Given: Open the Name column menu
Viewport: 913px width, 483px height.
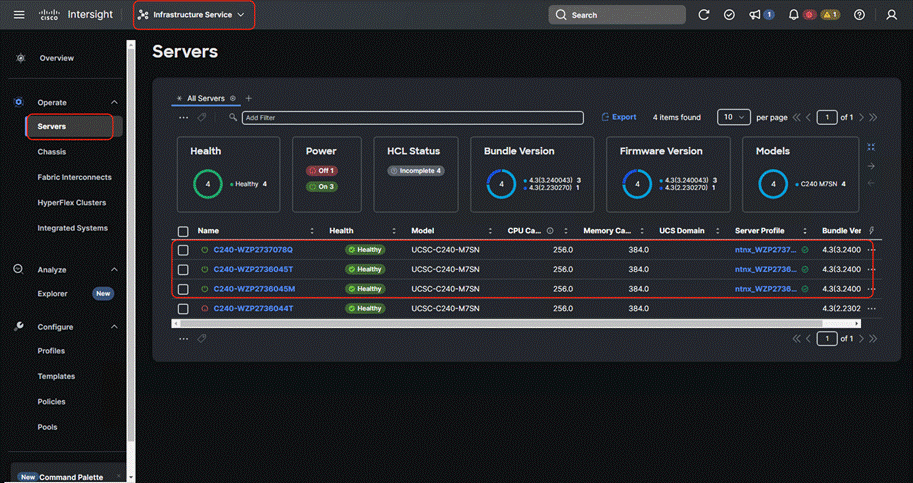Looking at the screenshot, I should (x=312, y=231).
